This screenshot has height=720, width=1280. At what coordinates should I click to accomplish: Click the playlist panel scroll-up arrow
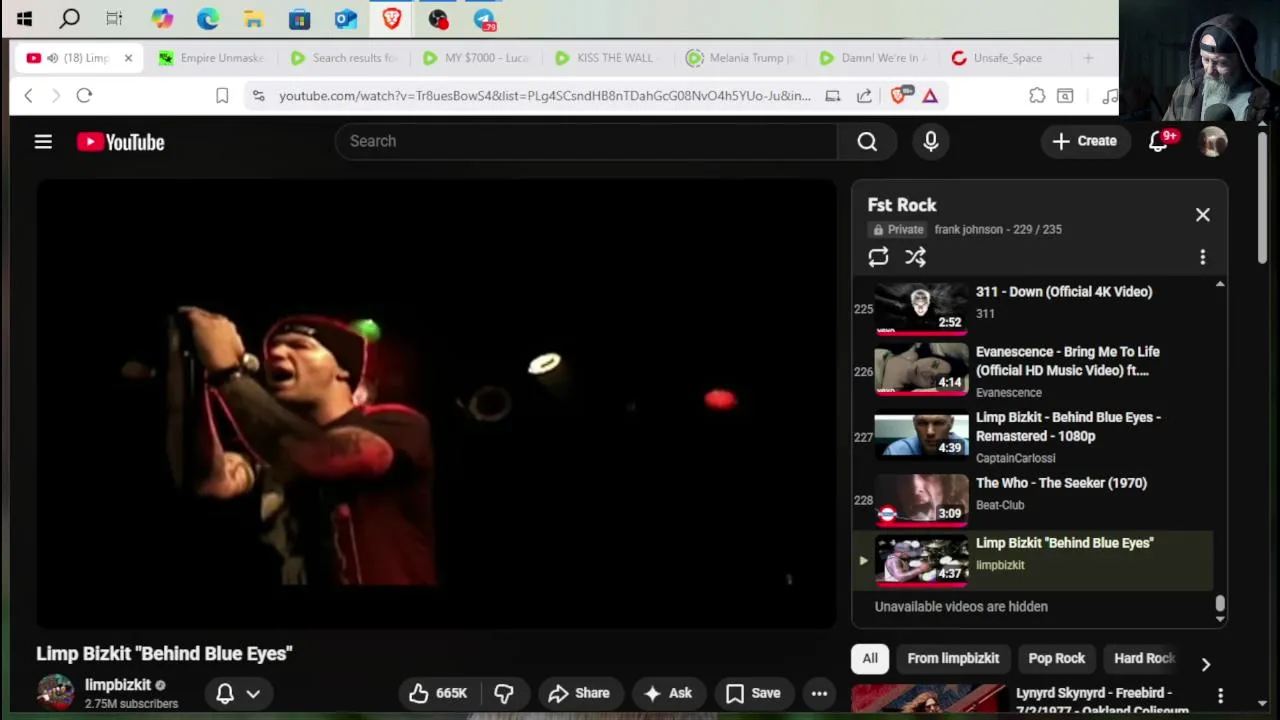click(1220, 285)
